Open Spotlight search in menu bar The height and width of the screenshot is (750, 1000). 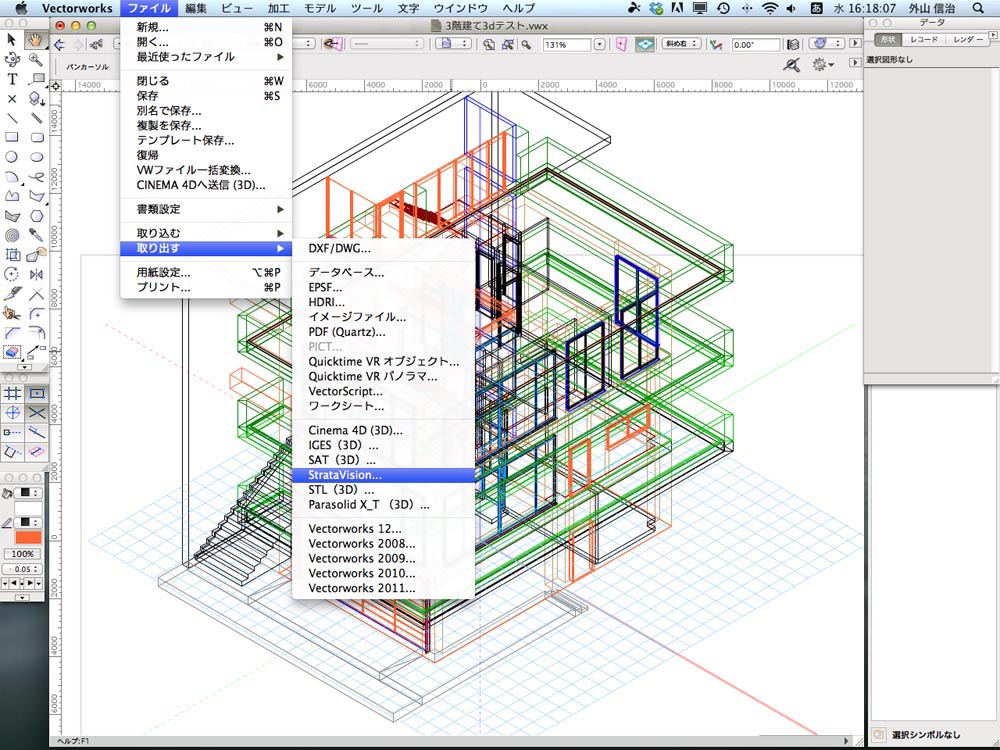click(978, 8)
